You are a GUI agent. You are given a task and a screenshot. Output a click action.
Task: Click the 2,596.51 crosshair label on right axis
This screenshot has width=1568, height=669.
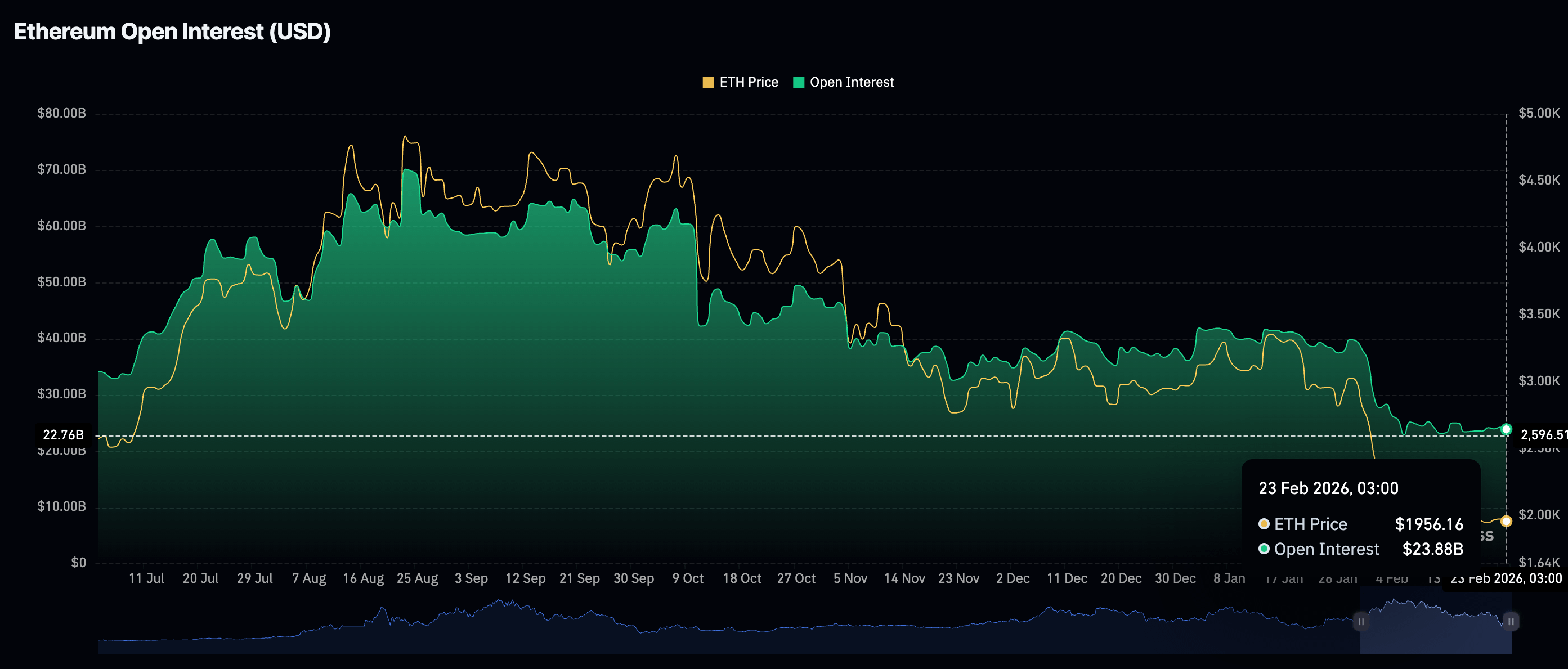pyautogui.click(x=1543, y=434)
